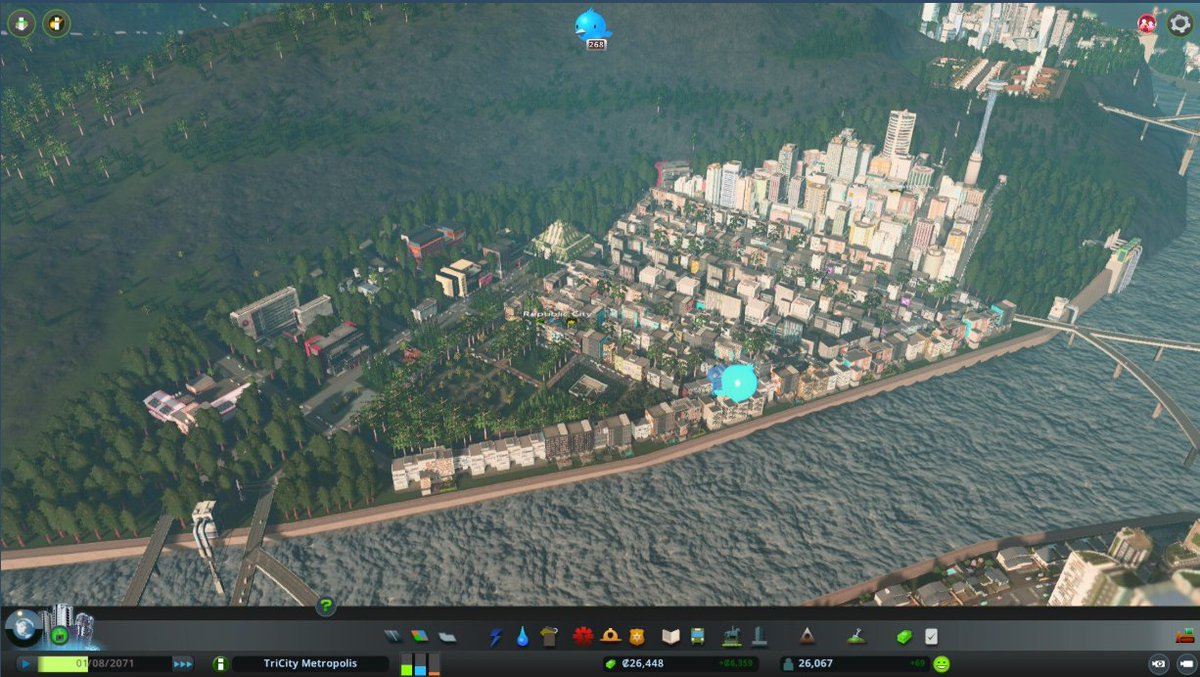Image resolution: width=1200 pixels, height=677 pixels.
Task: Click the weekly income change value
Action: [735, 663]
